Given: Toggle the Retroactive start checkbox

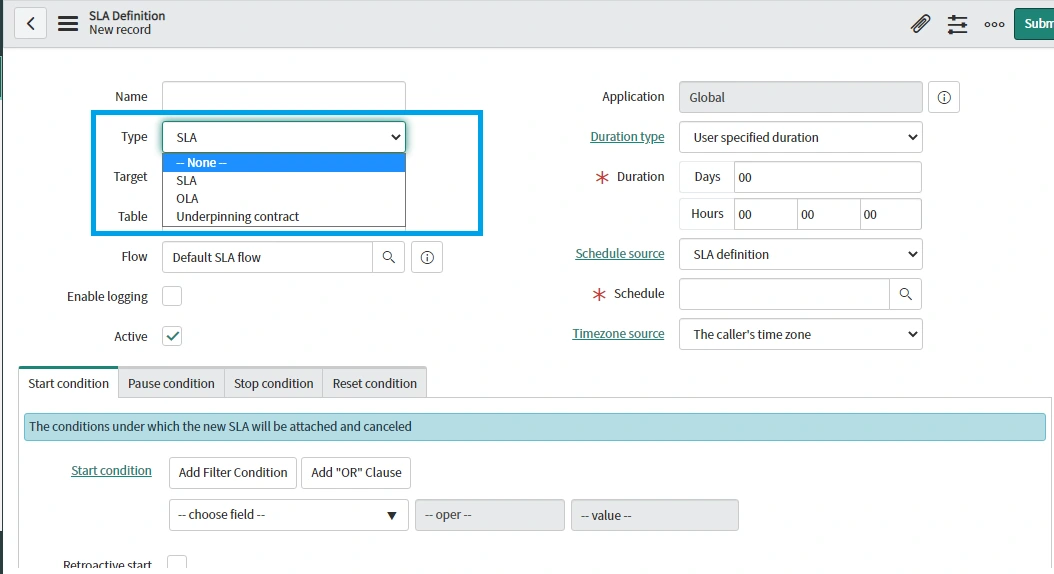Looking at the screenshot, I should (x=177, y=563).
